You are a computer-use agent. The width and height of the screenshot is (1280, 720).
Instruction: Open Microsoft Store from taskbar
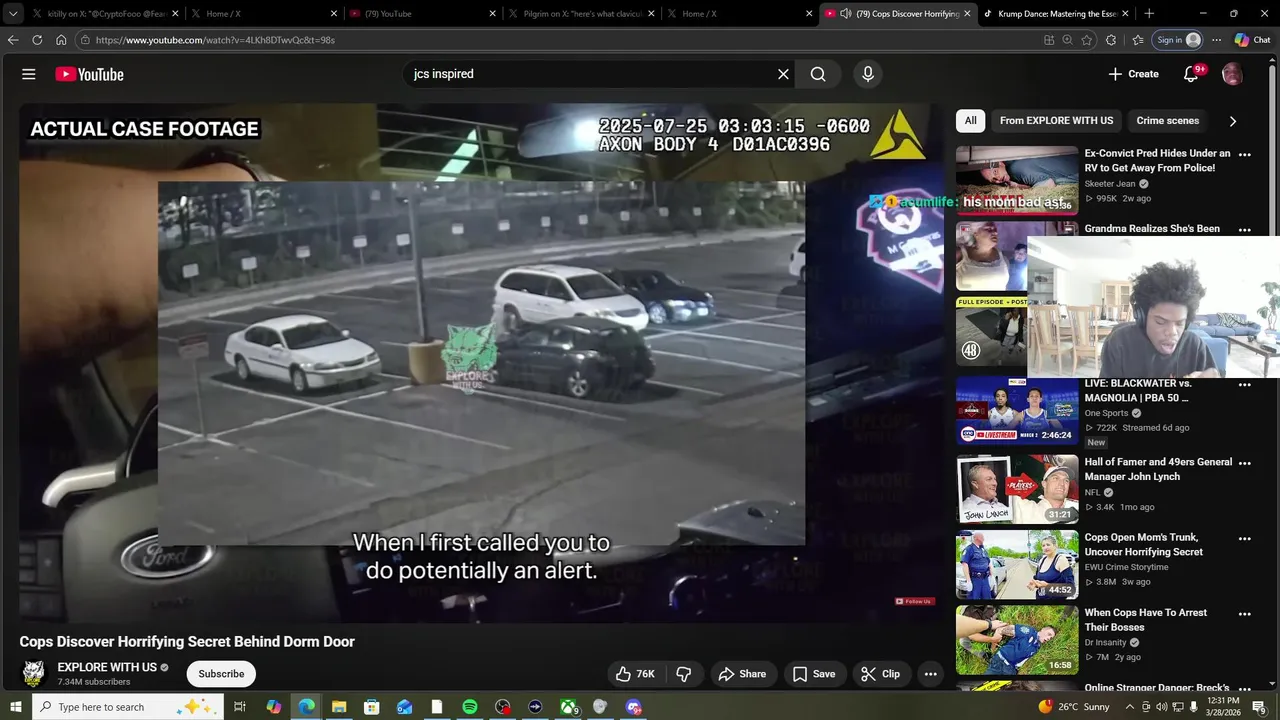pyautogui.click(x=372, y=707)
